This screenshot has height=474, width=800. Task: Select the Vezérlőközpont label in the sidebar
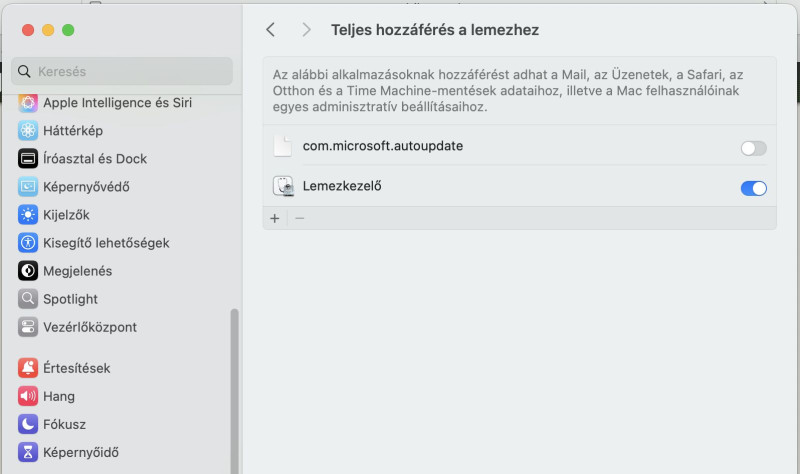point(90,327)
